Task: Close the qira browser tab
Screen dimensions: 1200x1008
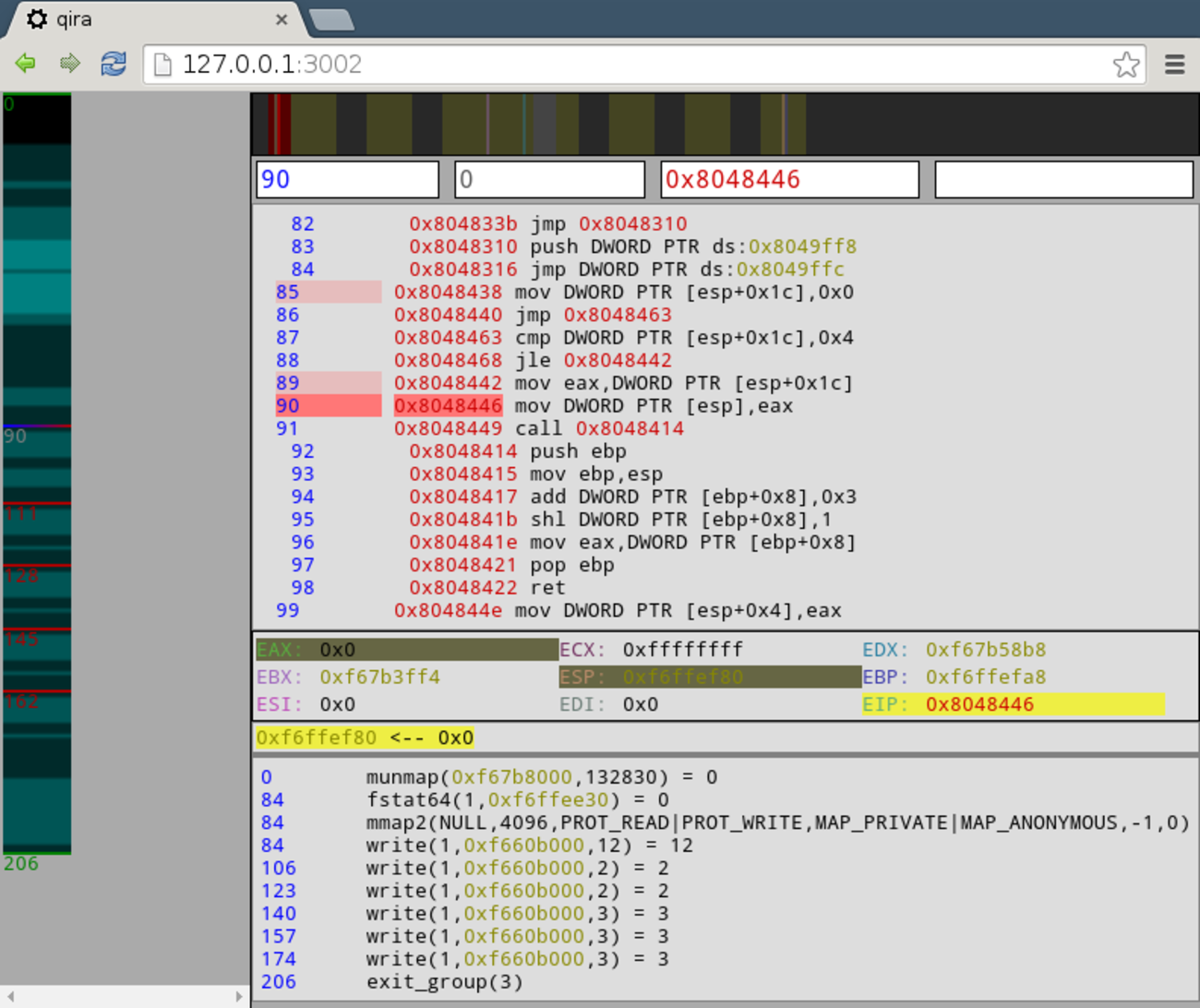Action: pos(282,19)
